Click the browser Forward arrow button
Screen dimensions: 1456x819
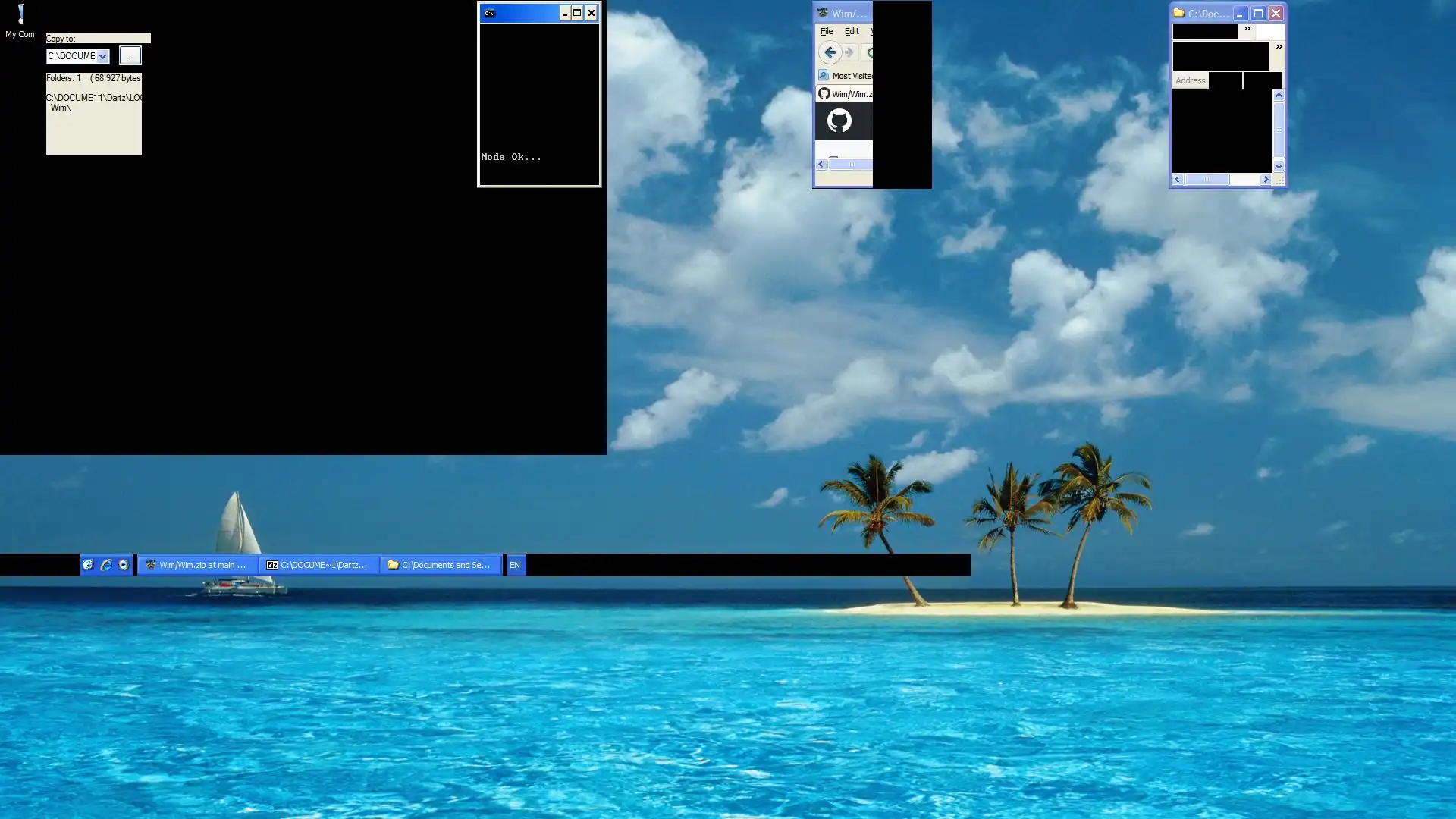849,52
